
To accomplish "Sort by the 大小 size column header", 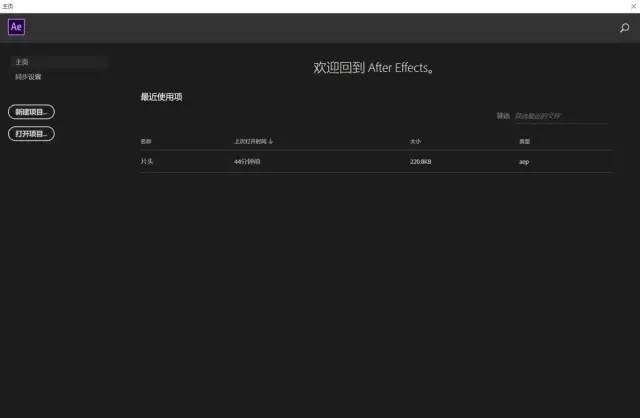I will pos(415,141).
